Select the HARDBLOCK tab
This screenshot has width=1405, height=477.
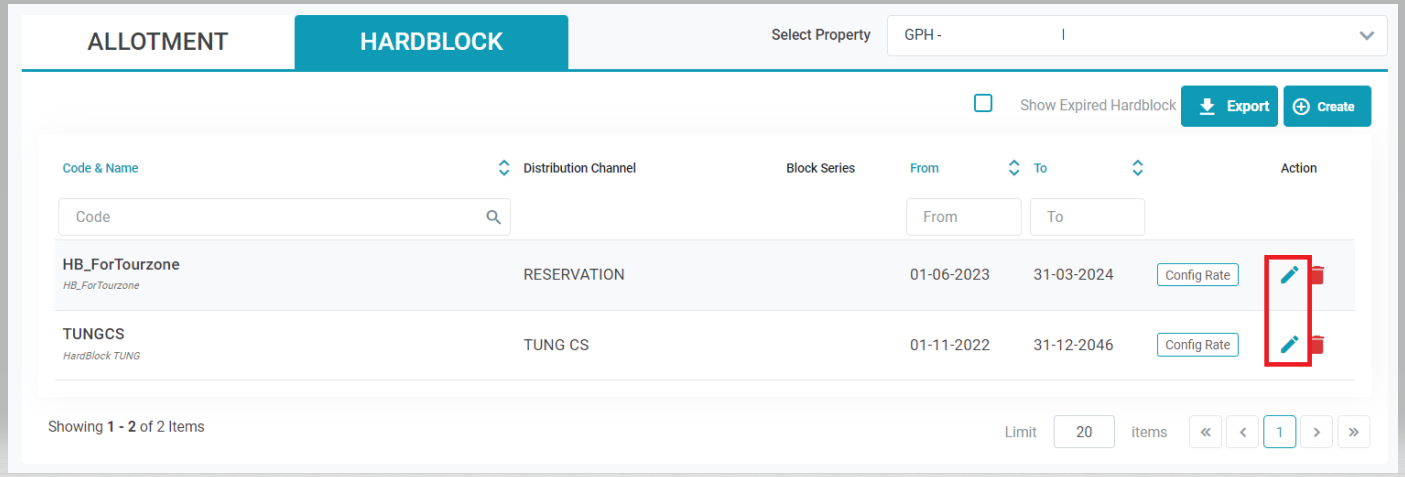click(x=431, y=42)
